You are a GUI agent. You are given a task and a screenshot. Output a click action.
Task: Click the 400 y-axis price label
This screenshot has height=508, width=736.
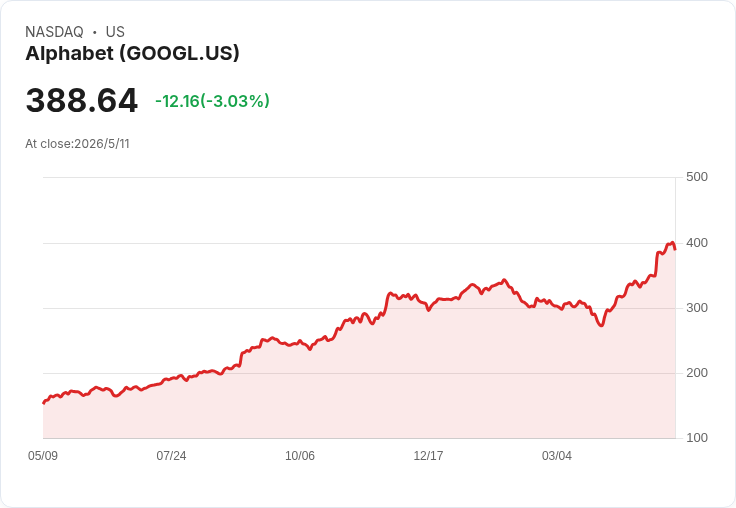(697, 243)
